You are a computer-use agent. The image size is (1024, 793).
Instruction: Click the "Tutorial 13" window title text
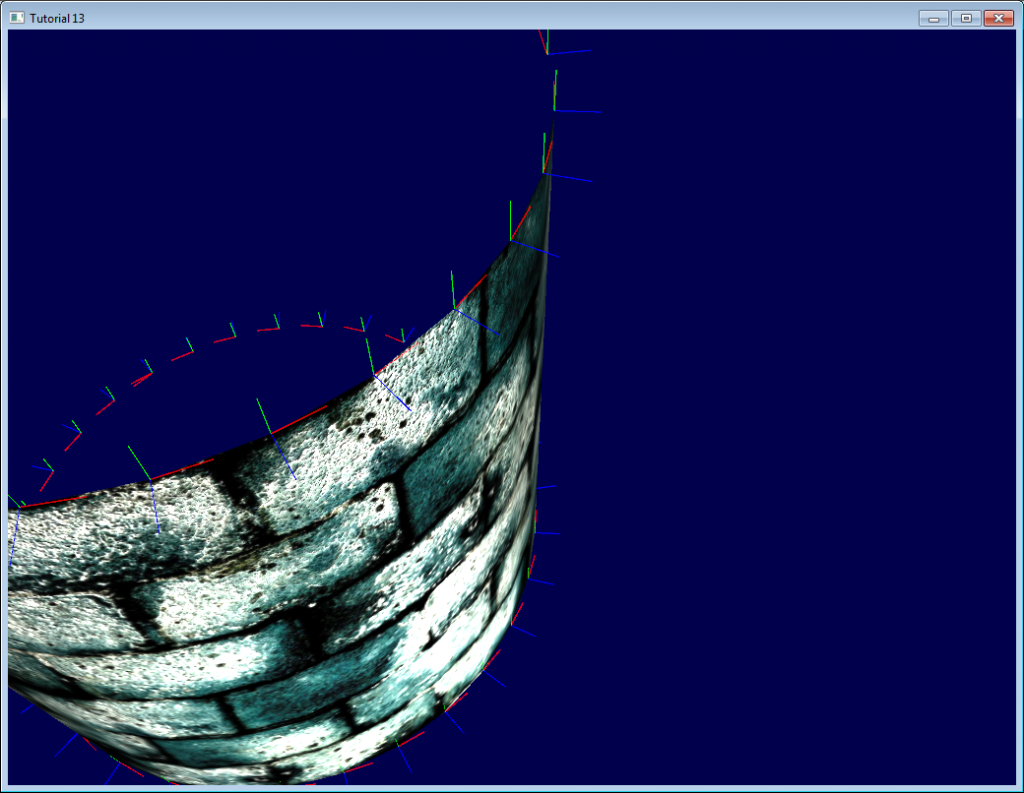[57, 19]
